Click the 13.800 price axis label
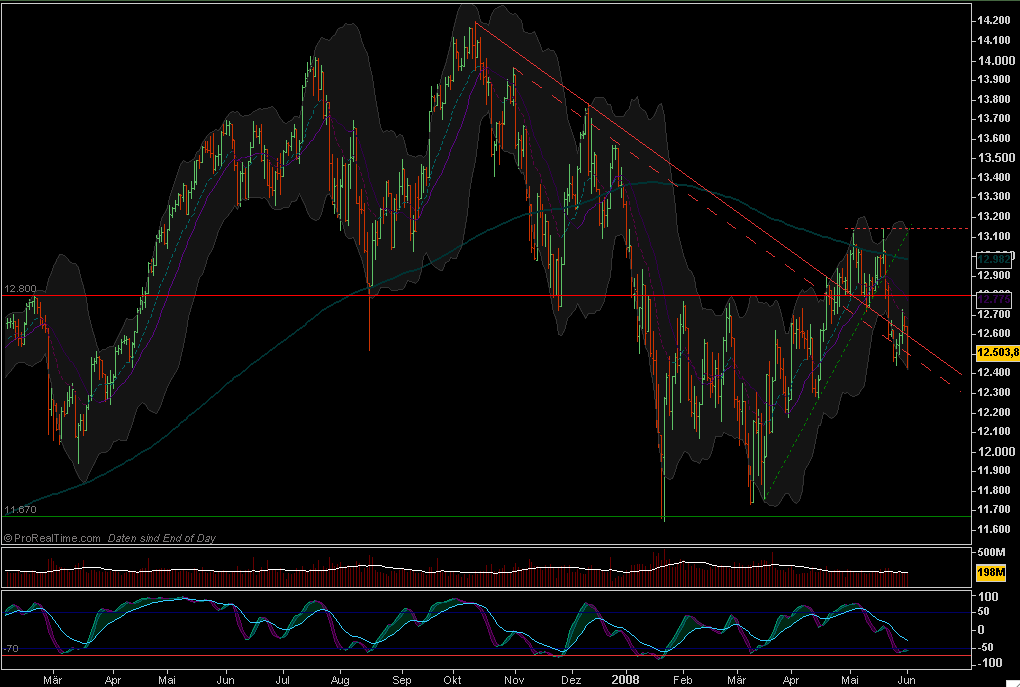The width and height of the screenshot is (1020, 687). [994, 100]
